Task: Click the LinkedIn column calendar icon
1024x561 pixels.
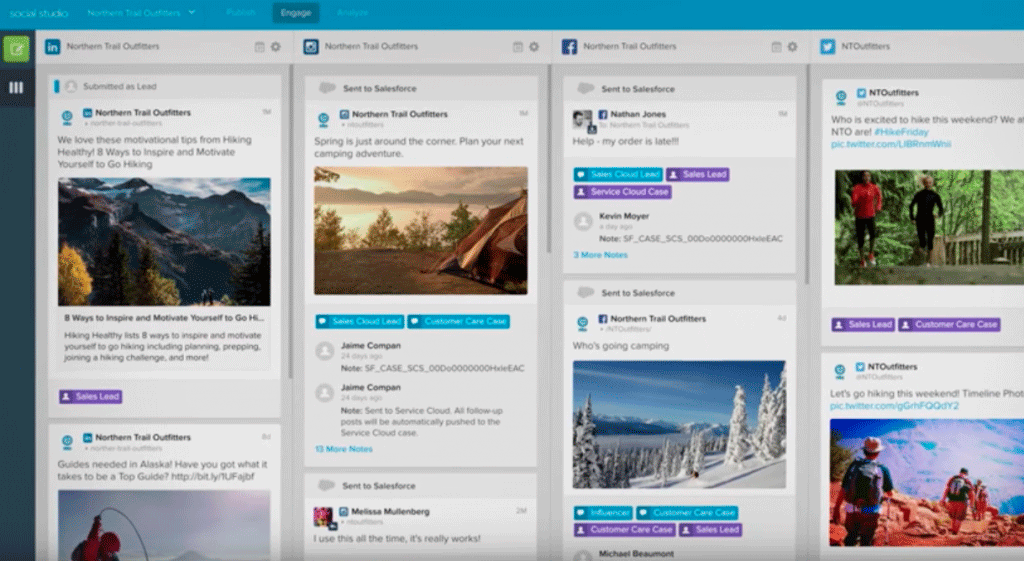Action: (x=259, y=46)
